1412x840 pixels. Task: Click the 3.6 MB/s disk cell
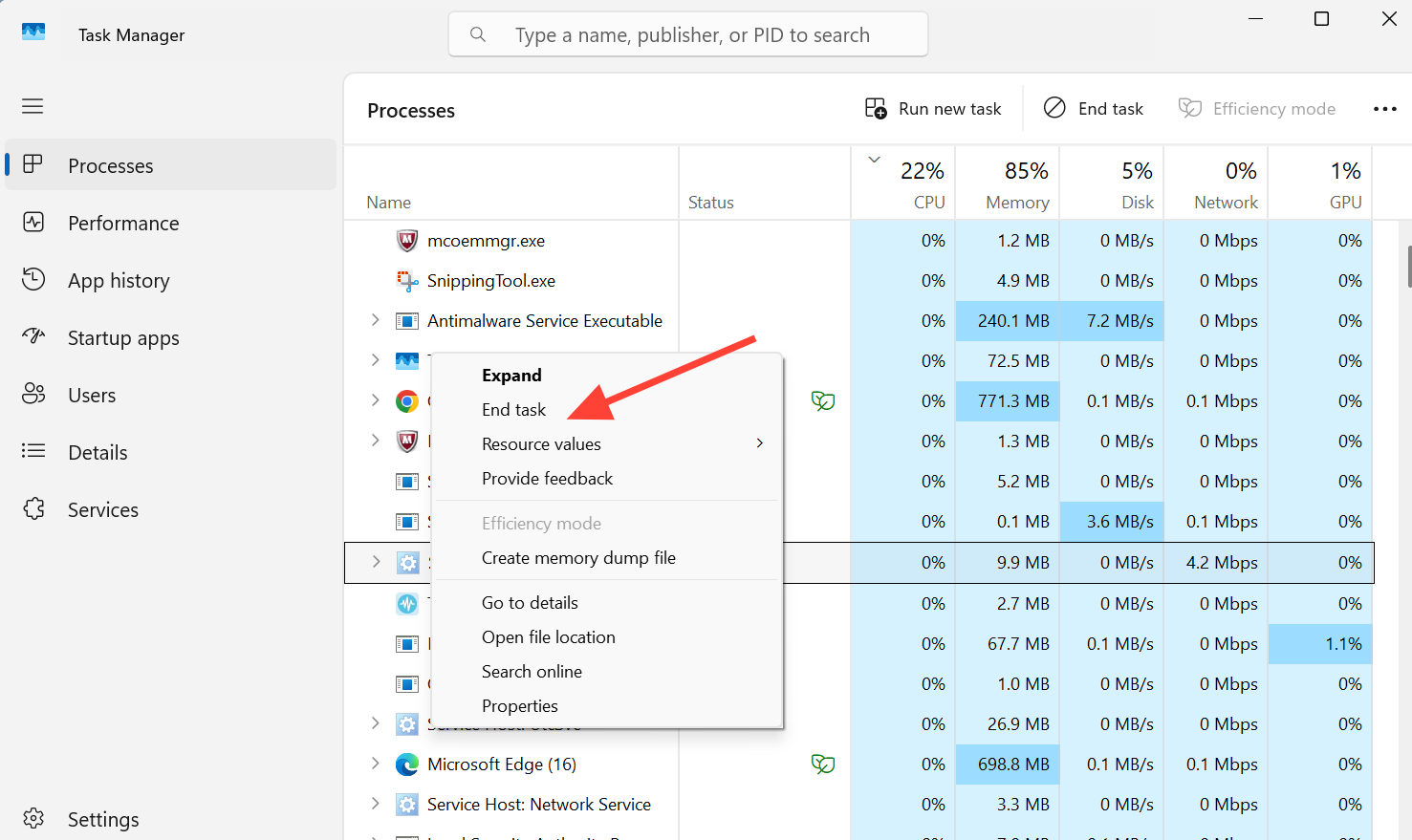1112,522
